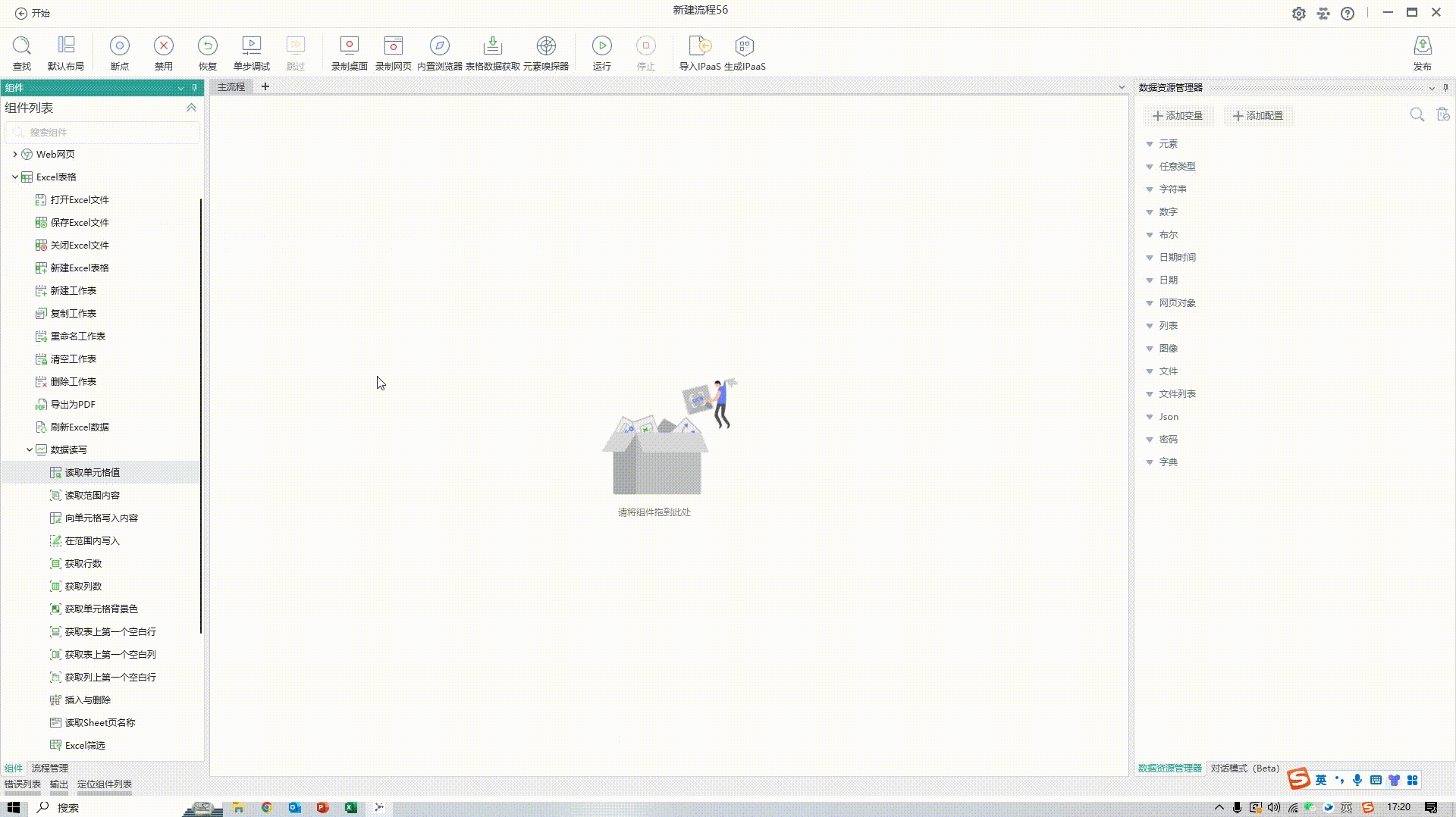Click the 搜索组件 search field
1456x817 pixels.
[x=102, y=132]
